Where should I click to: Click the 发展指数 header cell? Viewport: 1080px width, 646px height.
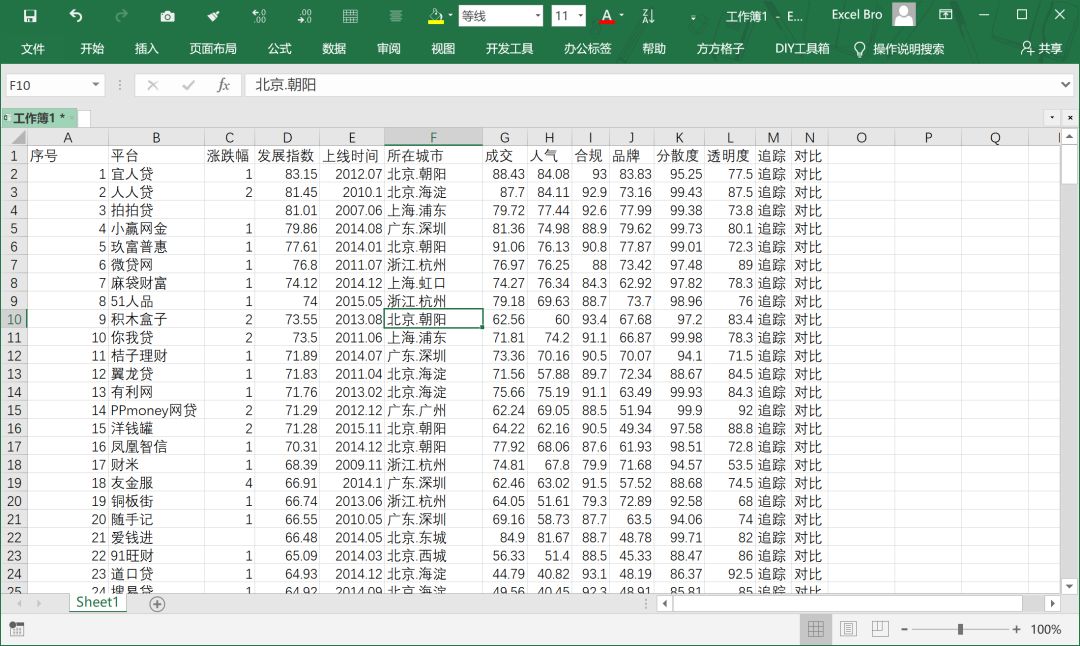point(287,156)
